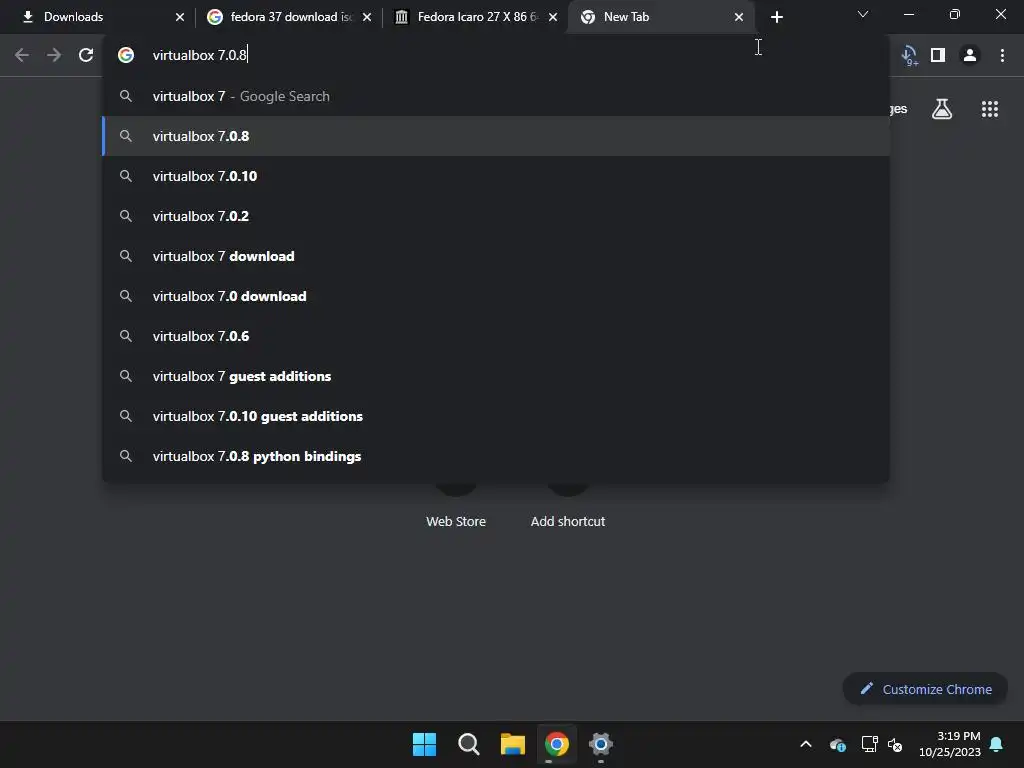Open the clock showing 3:19 PM
Viewport: 1024px width, 768px height.
(x=950, y=744)
